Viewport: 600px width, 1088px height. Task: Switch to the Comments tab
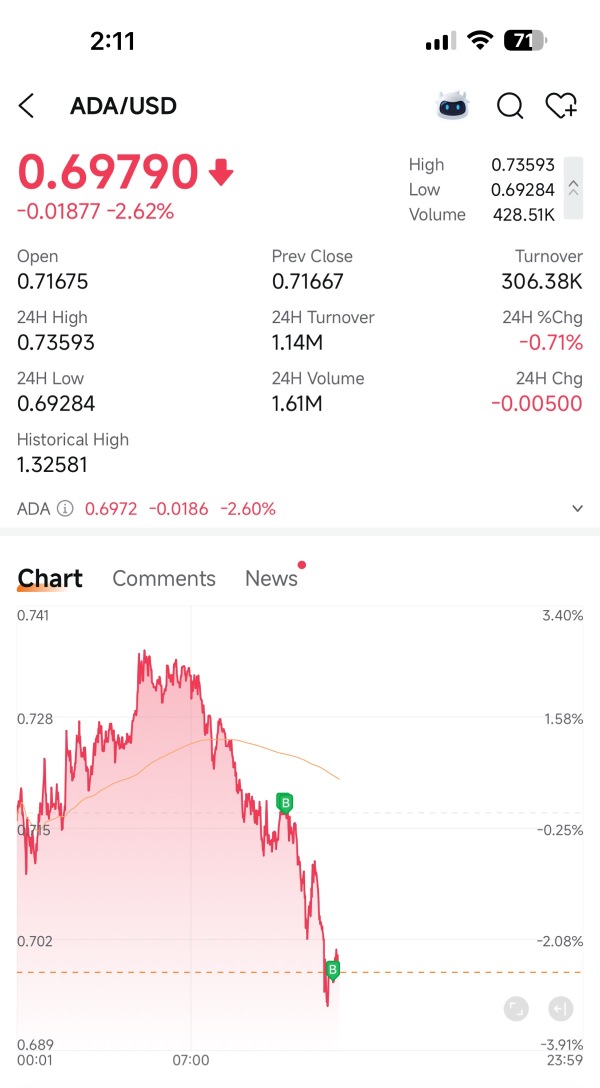pos(164,578)
